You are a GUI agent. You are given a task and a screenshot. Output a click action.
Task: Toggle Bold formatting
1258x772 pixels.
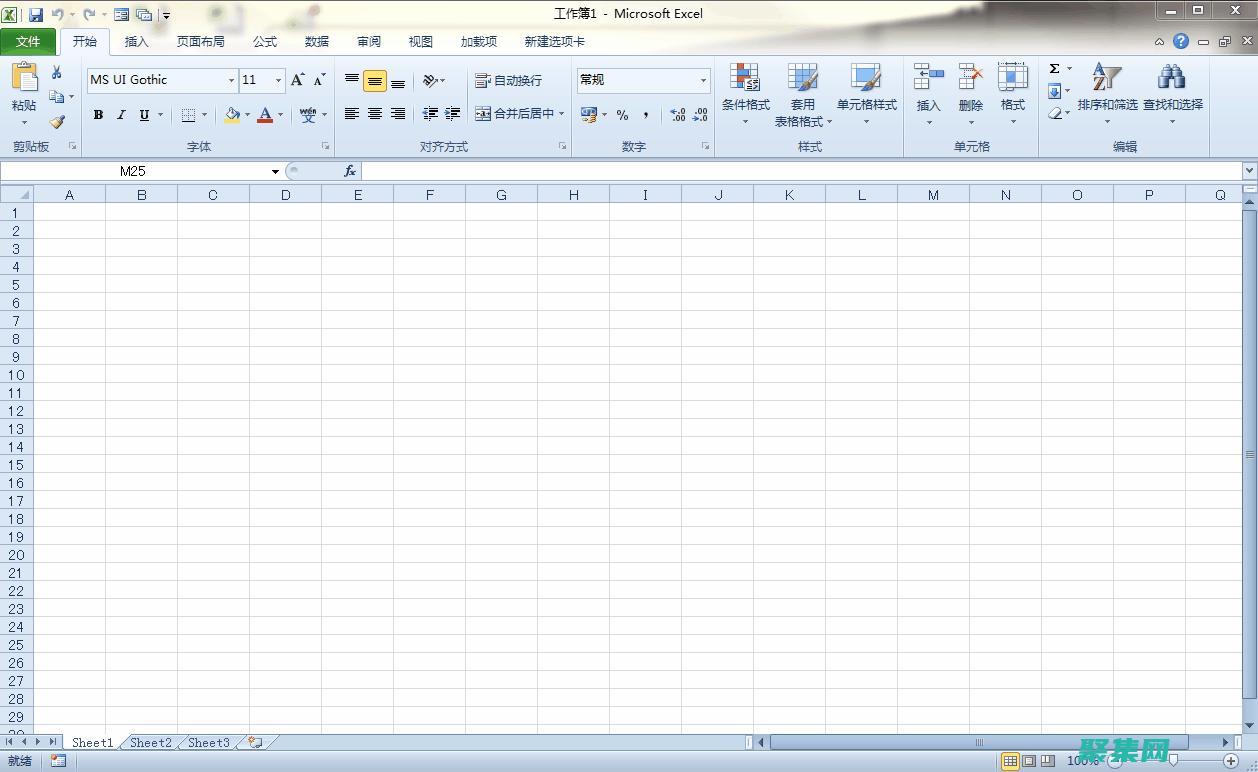coord(98,115)
